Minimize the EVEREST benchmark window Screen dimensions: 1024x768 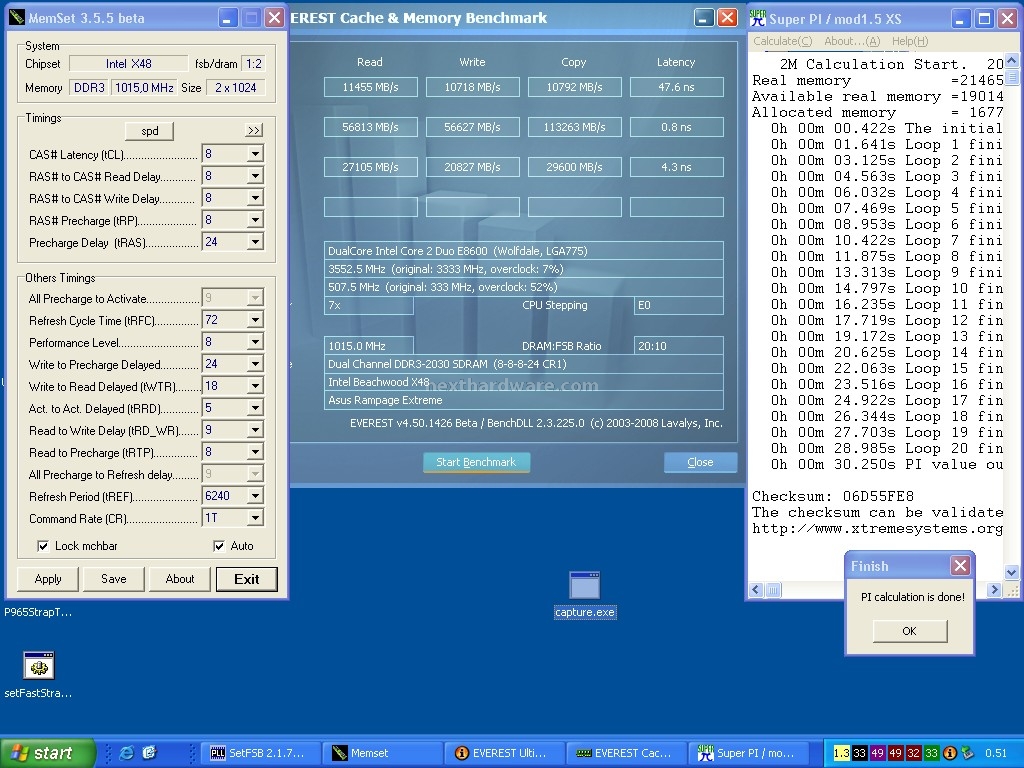tap(703, 18)
